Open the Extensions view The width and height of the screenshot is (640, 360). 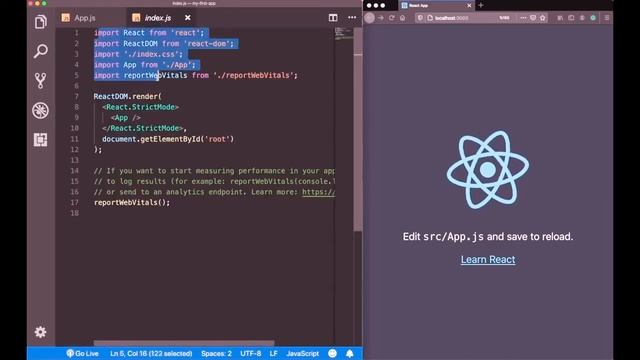pyautogui.click(x=40, y=140)
